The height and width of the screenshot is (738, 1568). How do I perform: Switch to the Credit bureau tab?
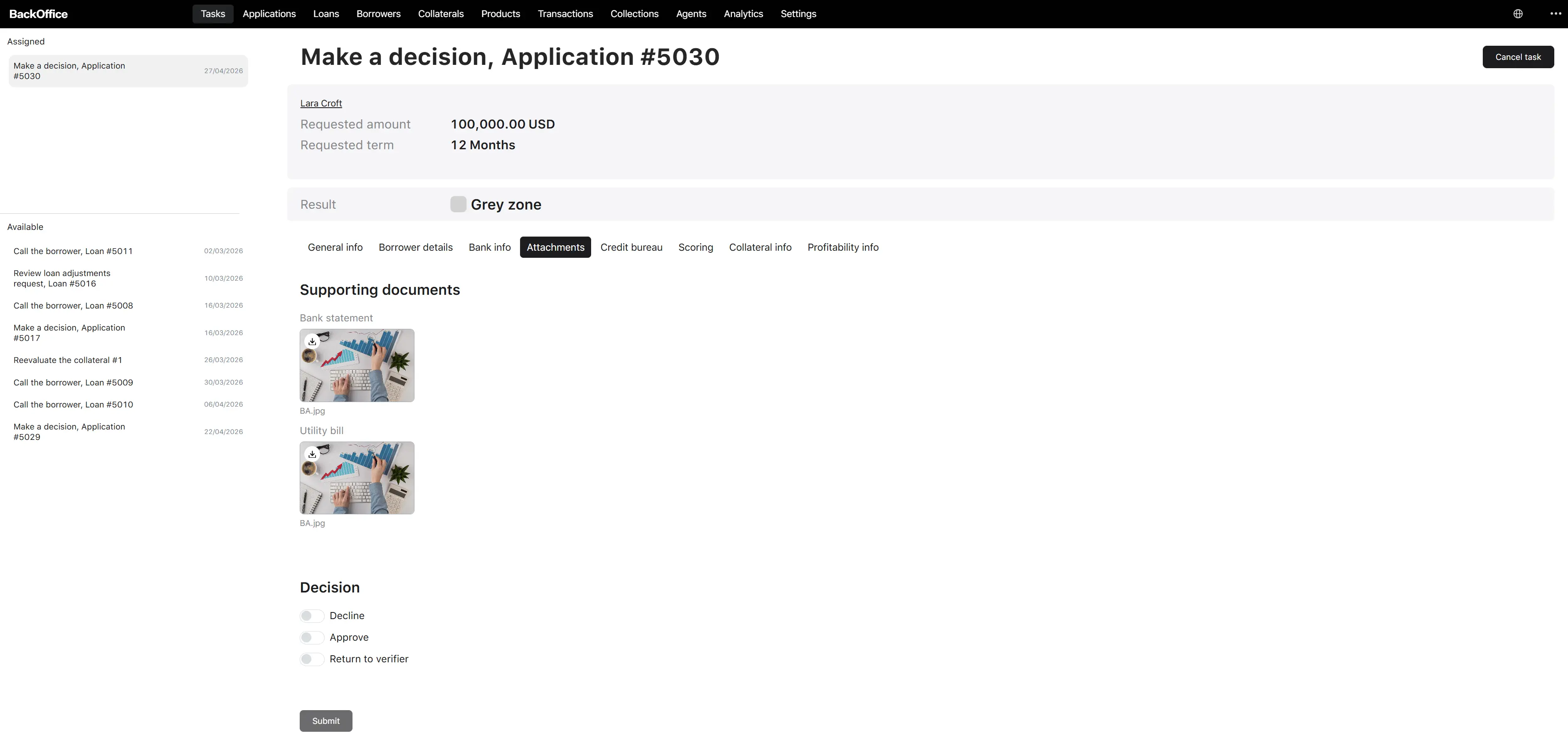click(631, 247)
